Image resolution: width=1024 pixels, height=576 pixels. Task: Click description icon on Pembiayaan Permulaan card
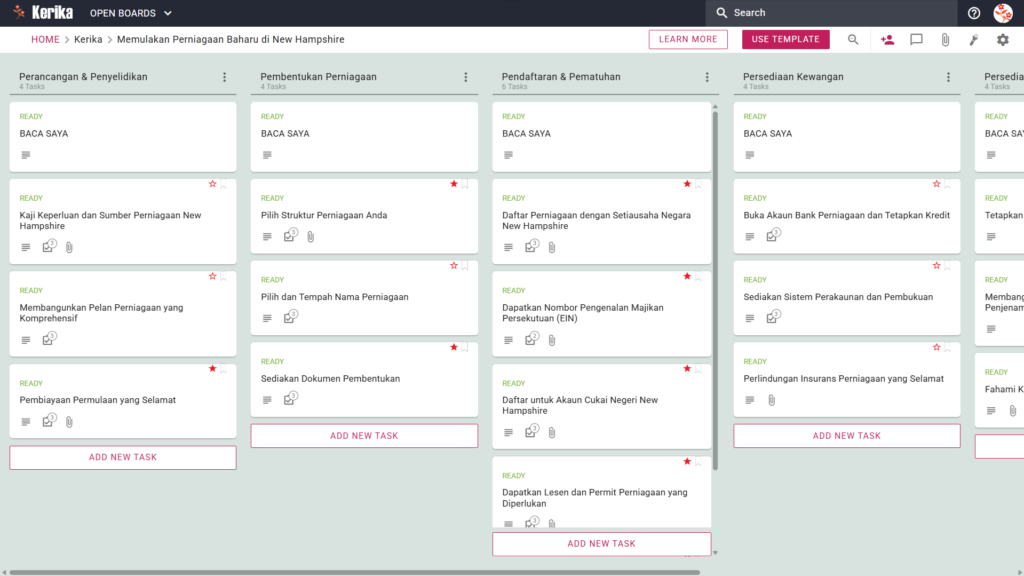click(x=25, y=422)
